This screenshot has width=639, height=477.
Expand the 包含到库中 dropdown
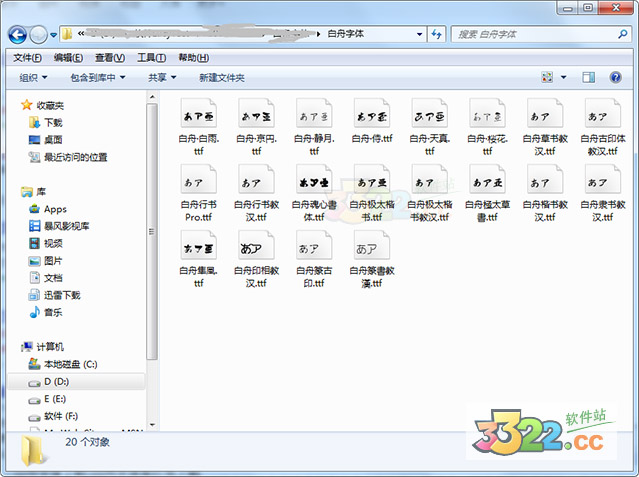click(x=98, y=77)
